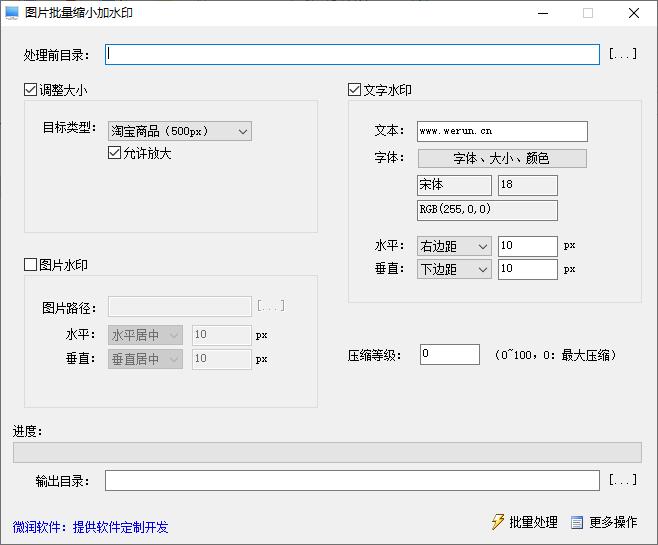Click the （0~100，0：最大压缩） hint text
658x545 pixels.
[556, 355]
